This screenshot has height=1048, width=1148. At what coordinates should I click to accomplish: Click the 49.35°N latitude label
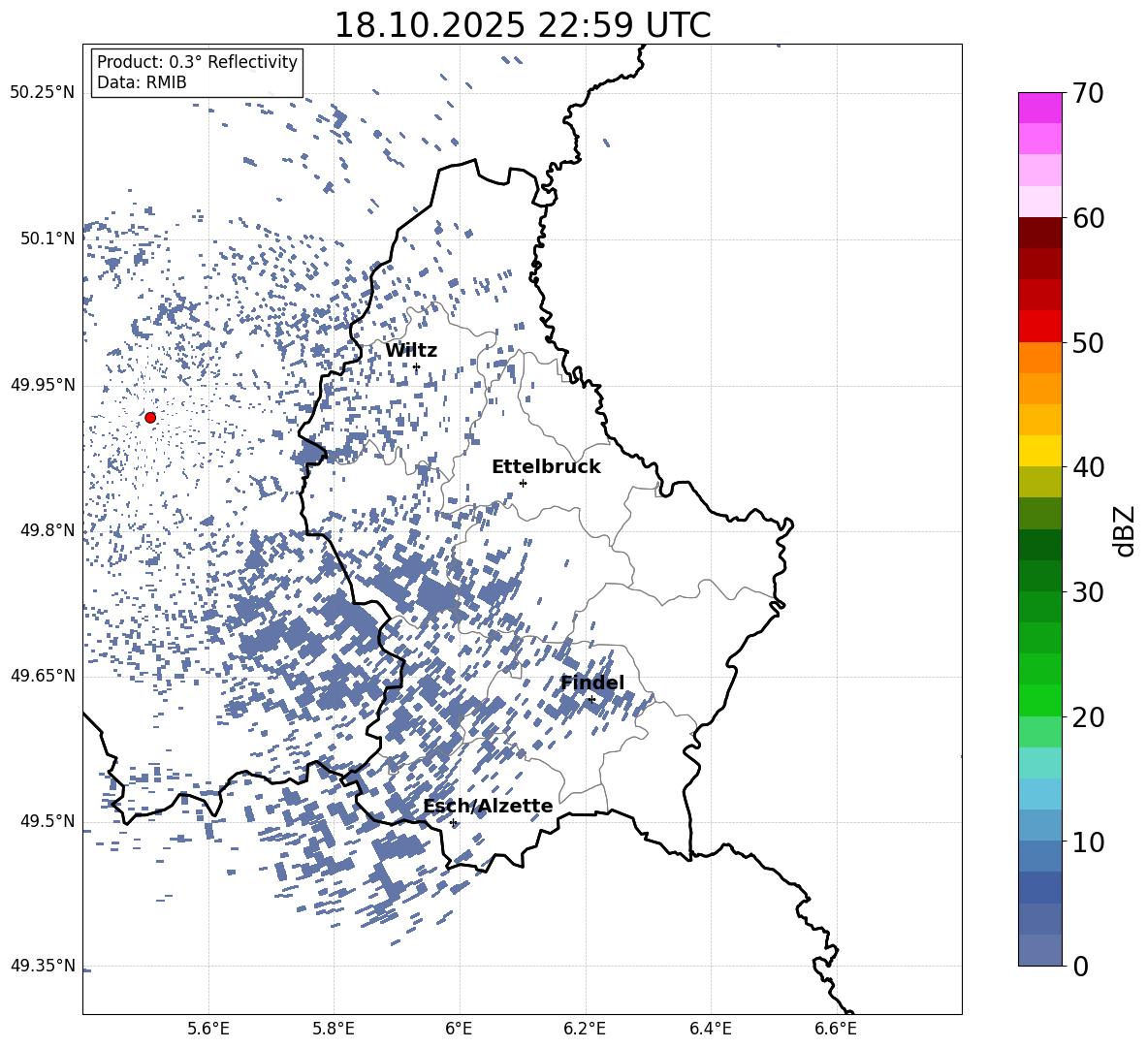[43, 966]
